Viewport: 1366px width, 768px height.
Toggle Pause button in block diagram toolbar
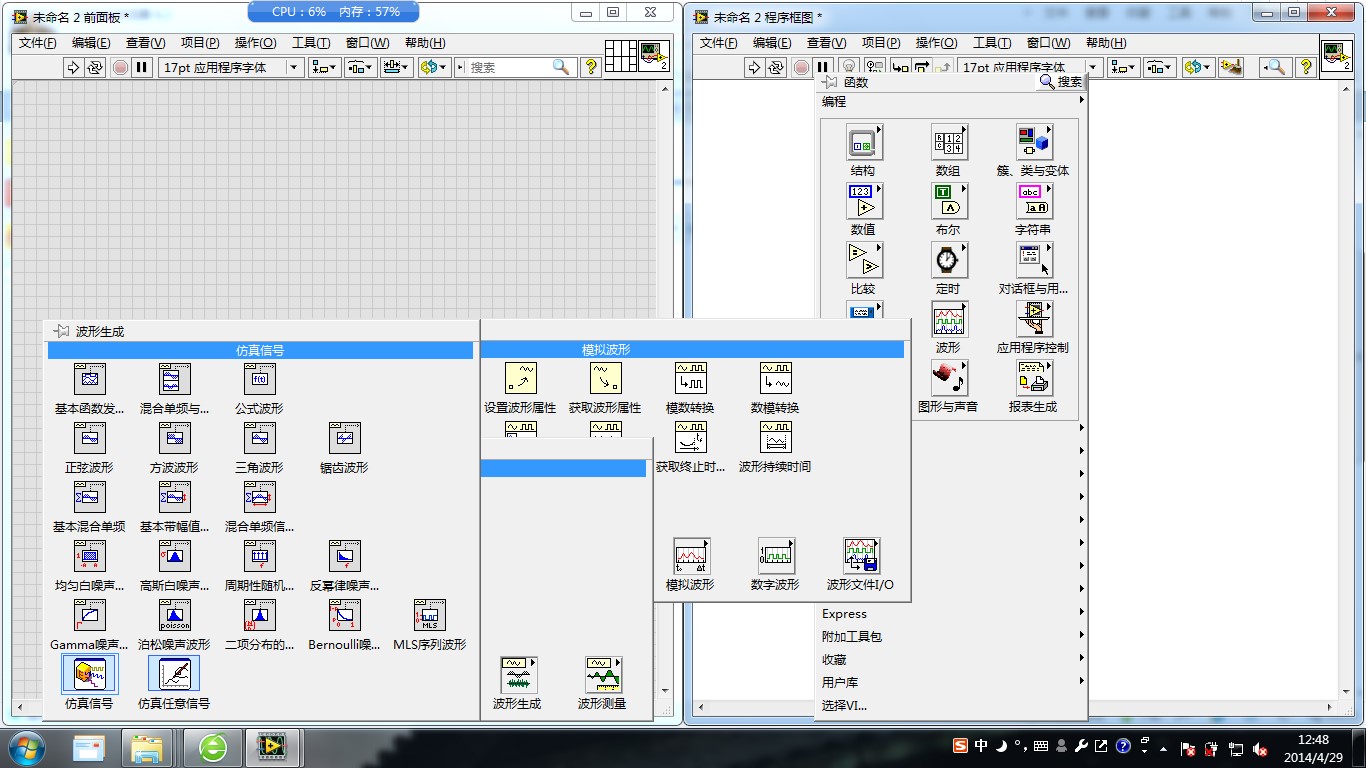823,67
